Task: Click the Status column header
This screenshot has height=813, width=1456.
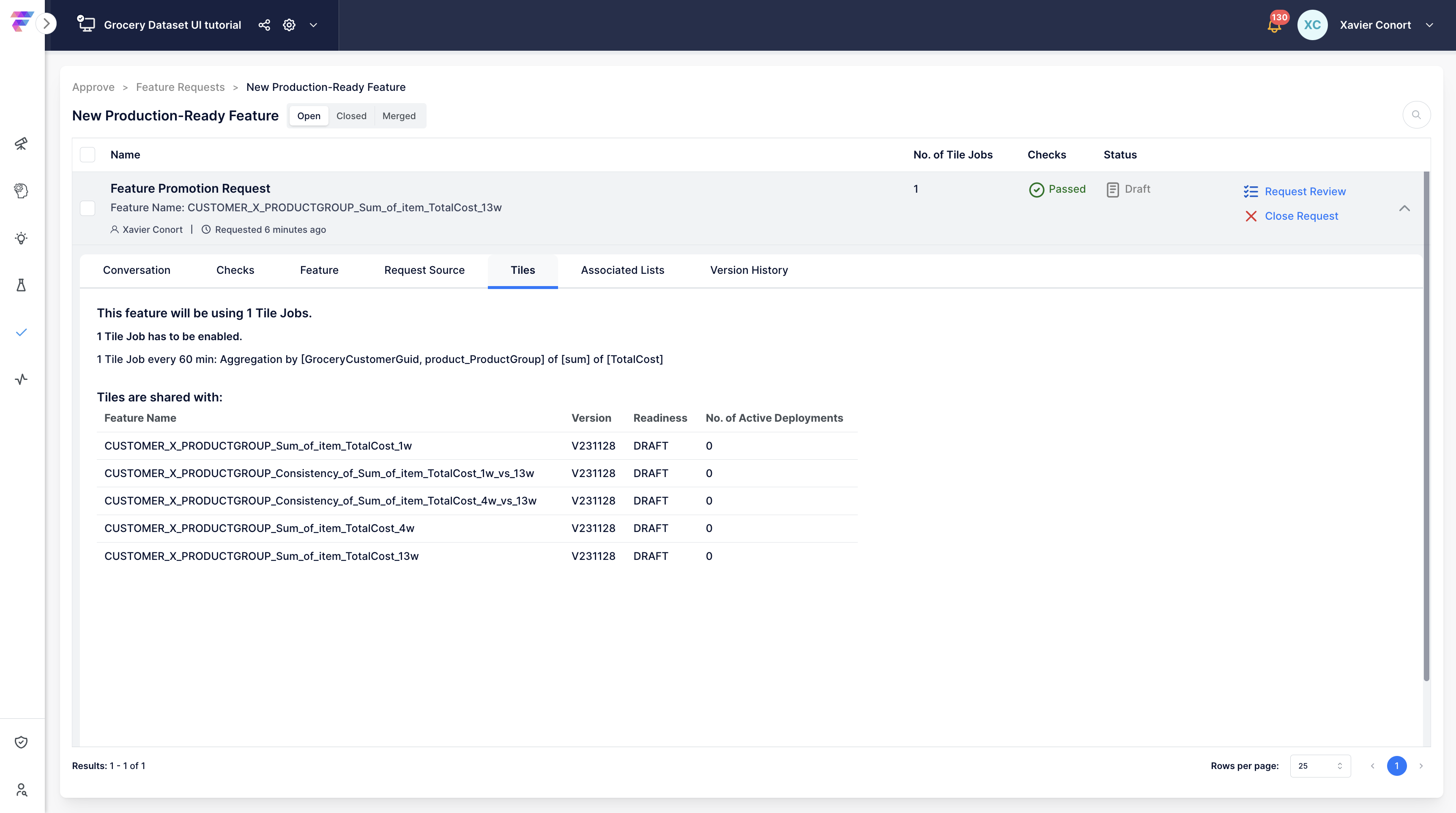Action: pos(1120,155)
